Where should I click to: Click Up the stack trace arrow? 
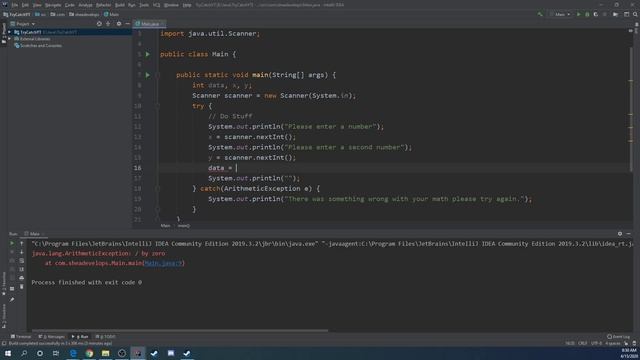pyautogui.click(x=22, y=243)
